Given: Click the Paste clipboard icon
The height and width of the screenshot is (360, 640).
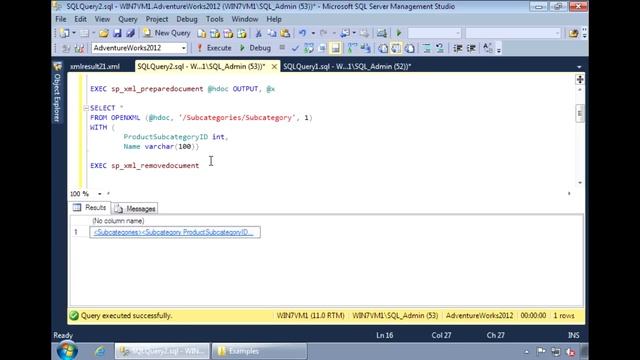Looking at the screenshot, I should point(285,33).
